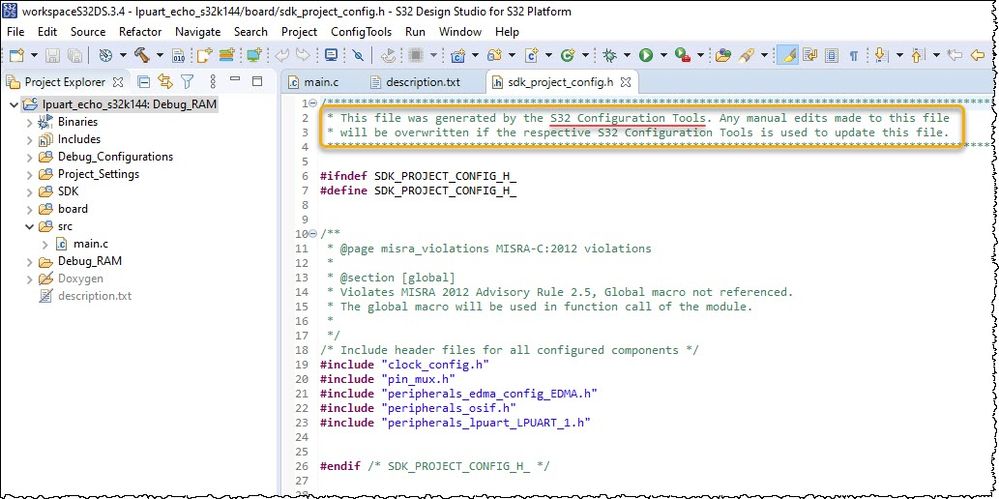Open Project Explorer view menu dots
This screenshot has height=499, width=999.
coord(213,82)
